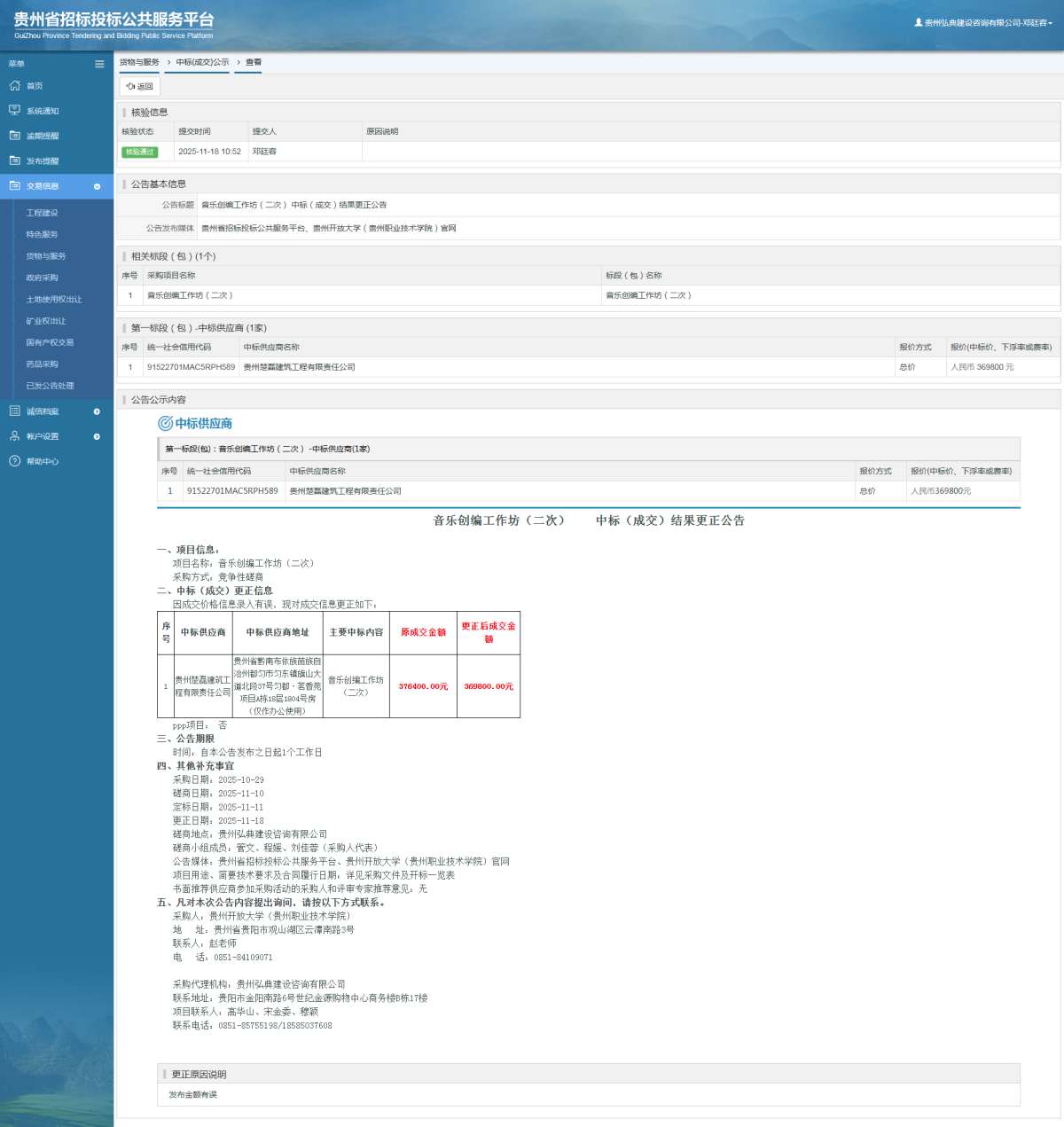Select 工程建设 in the sidebar submenu

click(42, 213)
